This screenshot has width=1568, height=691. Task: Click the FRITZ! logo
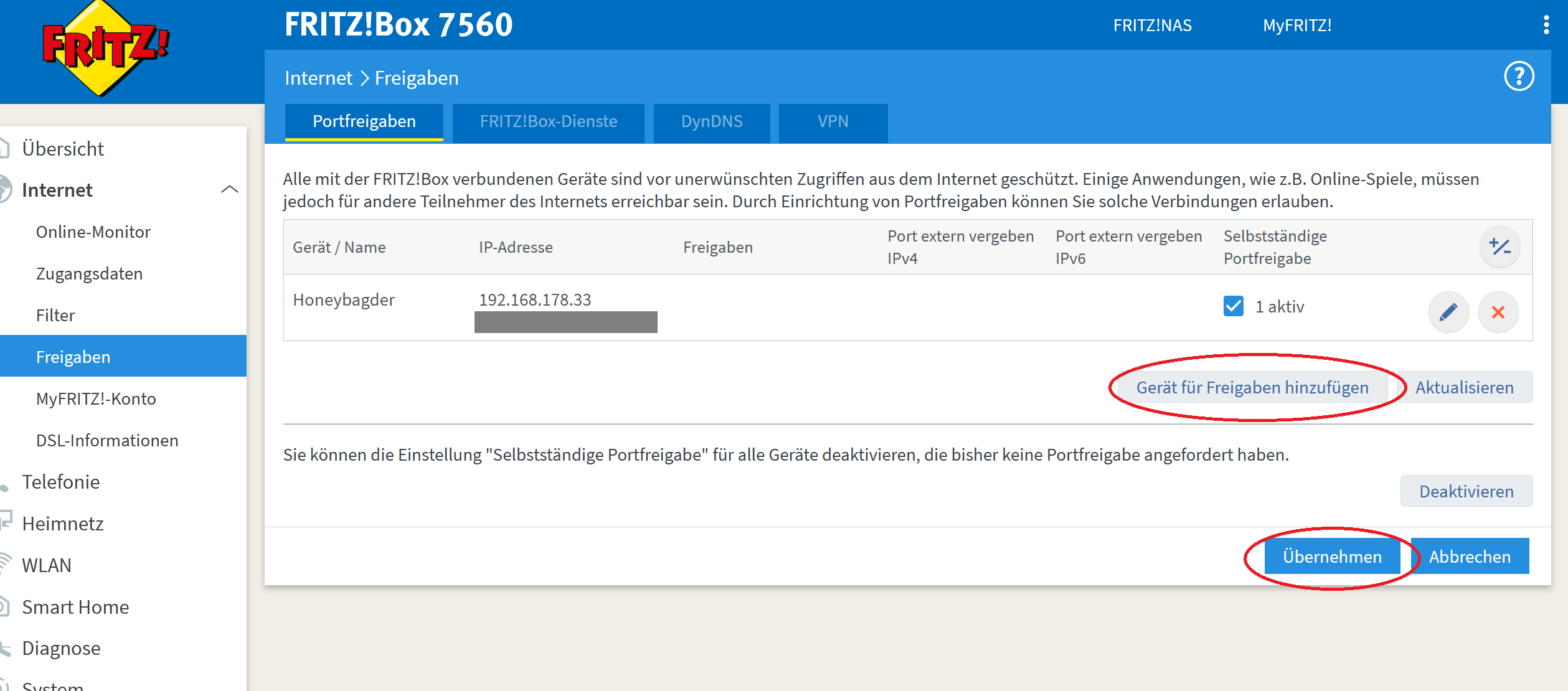point(106,49)
